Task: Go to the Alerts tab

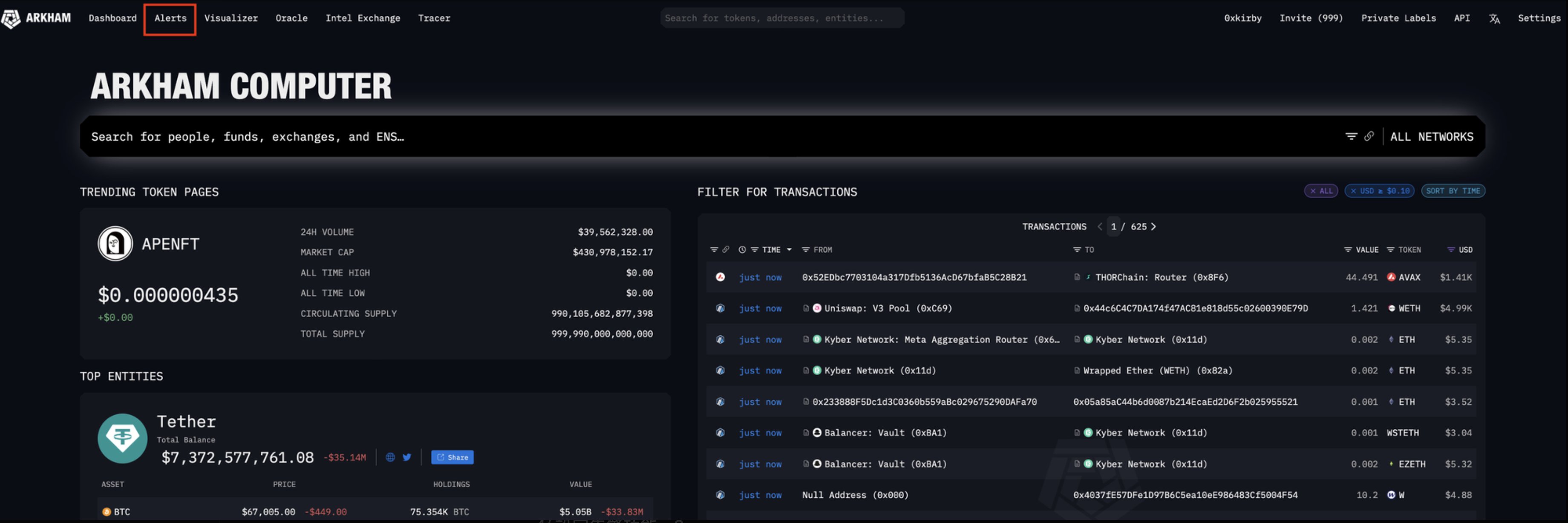Action: pyautogui.click(x=170, y=18)
